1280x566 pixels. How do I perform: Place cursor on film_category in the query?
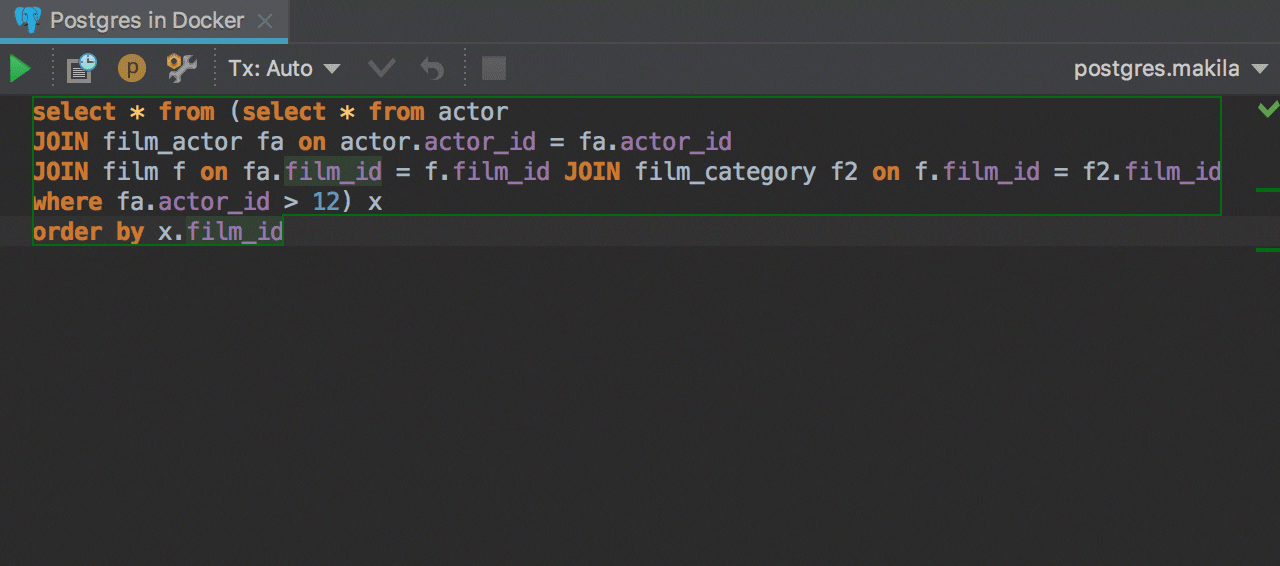725,172
